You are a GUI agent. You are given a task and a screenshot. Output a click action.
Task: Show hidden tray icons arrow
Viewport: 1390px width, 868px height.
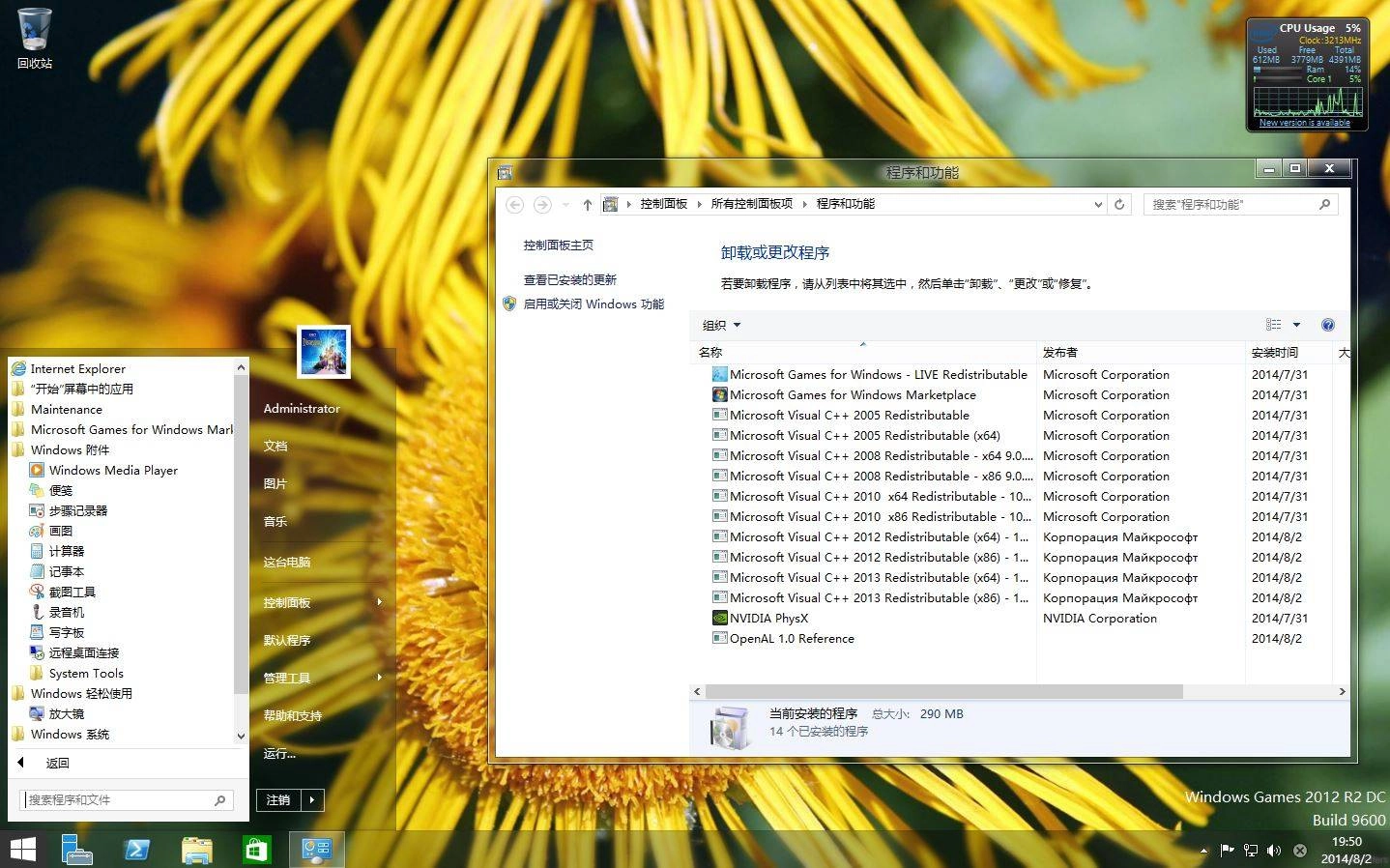(1203, 851)
